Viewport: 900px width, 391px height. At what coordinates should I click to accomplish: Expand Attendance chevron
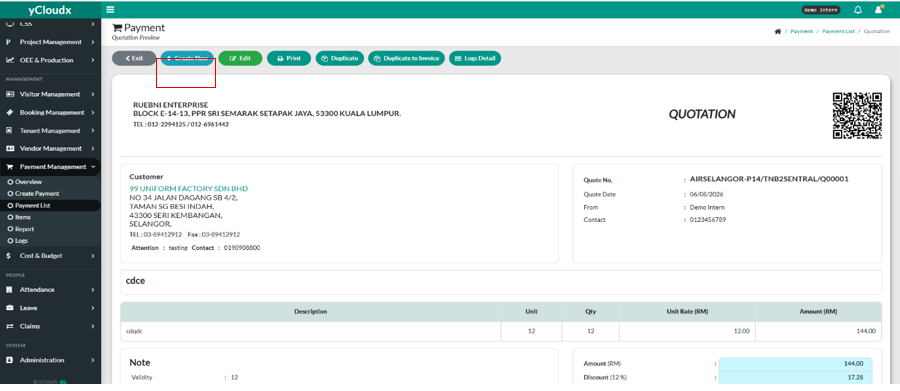pos(92,290)
